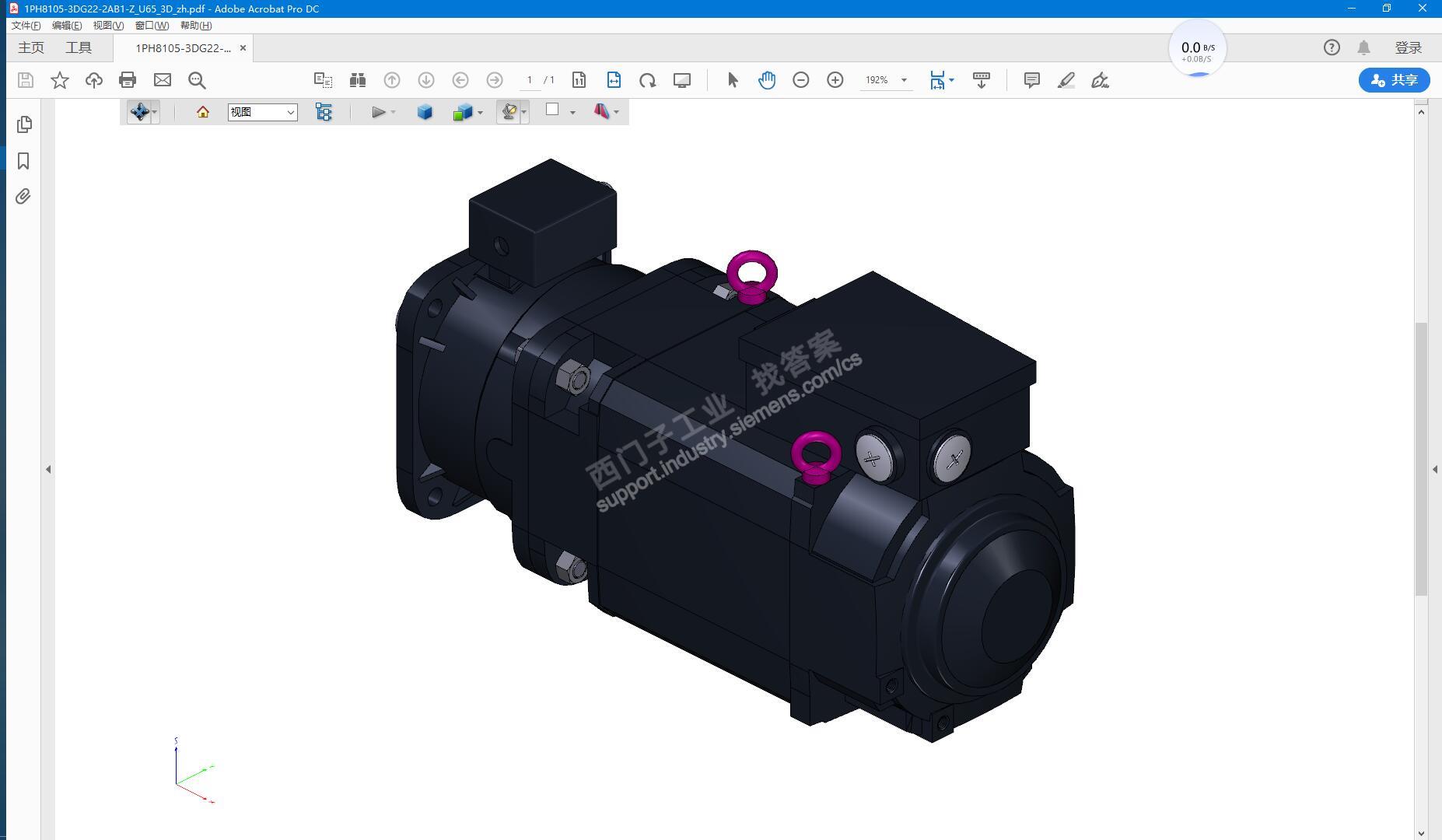The image size is (1442, 840).
Task: Print the document
Action: tap(128, 80)
